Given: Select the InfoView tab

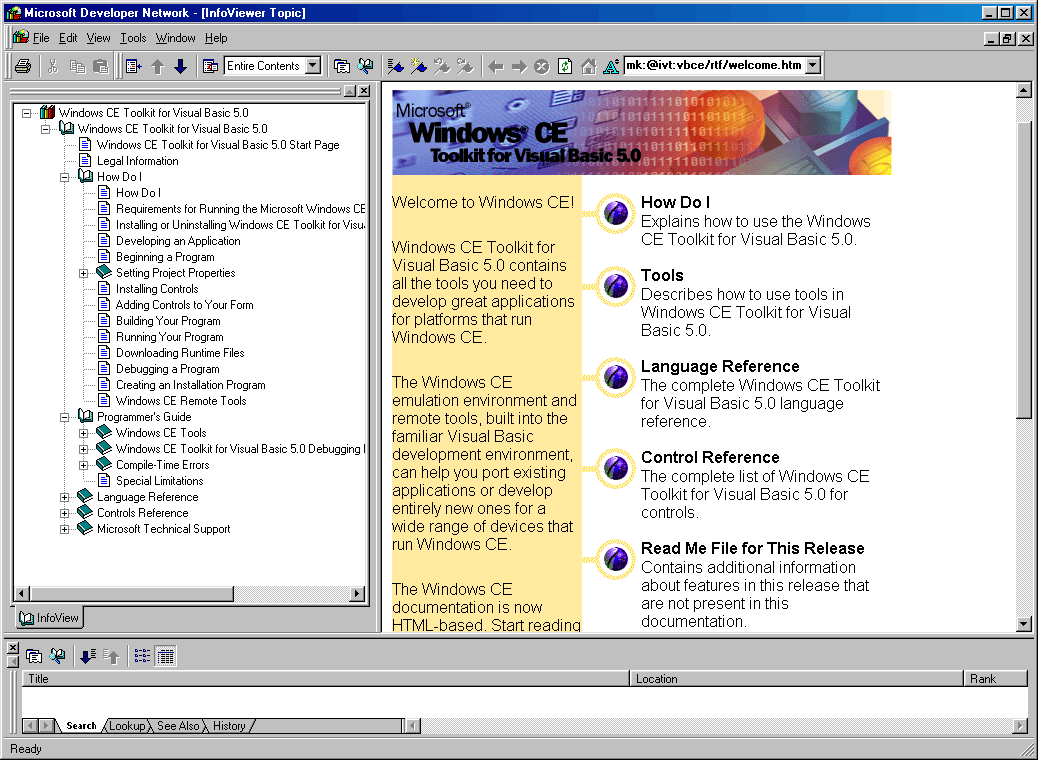Looking at the screenshot, I should tap(49, 618).
